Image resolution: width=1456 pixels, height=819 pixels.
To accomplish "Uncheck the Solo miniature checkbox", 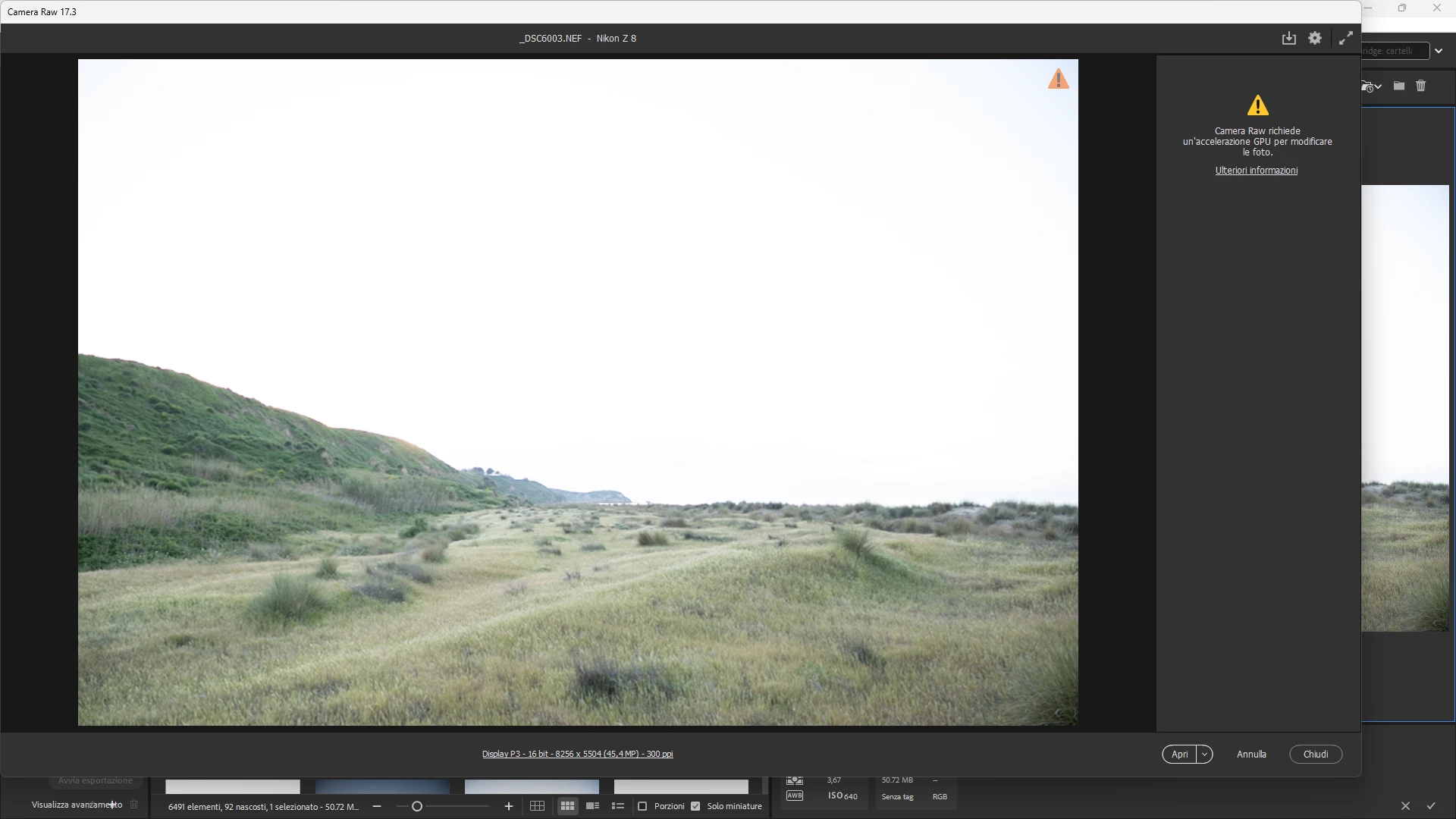I will [695, 806].
